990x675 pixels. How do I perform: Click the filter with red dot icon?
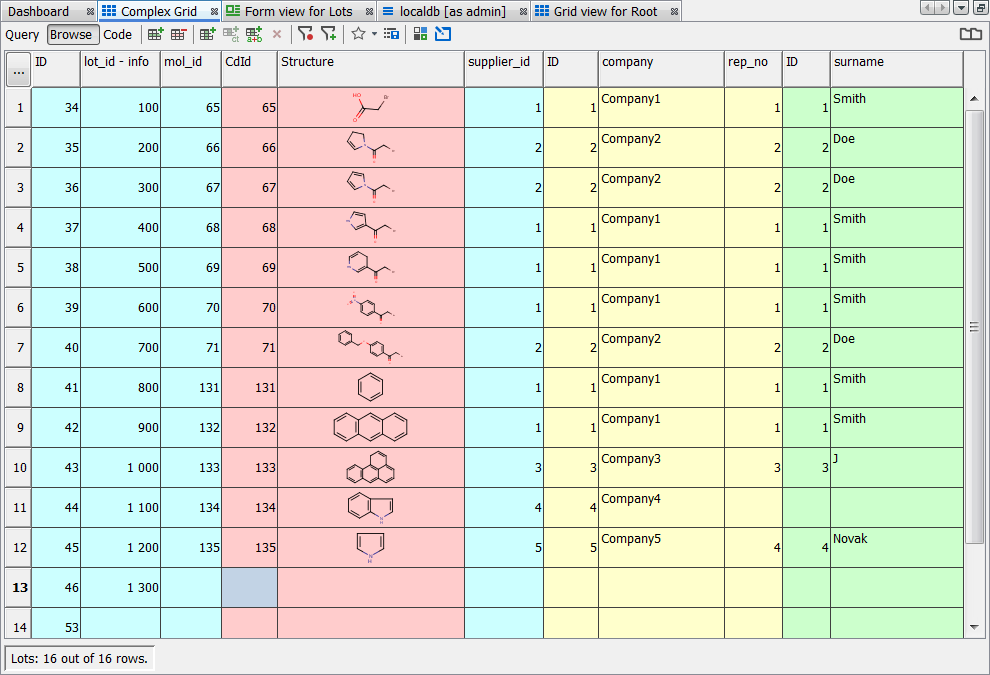[306, 34]
